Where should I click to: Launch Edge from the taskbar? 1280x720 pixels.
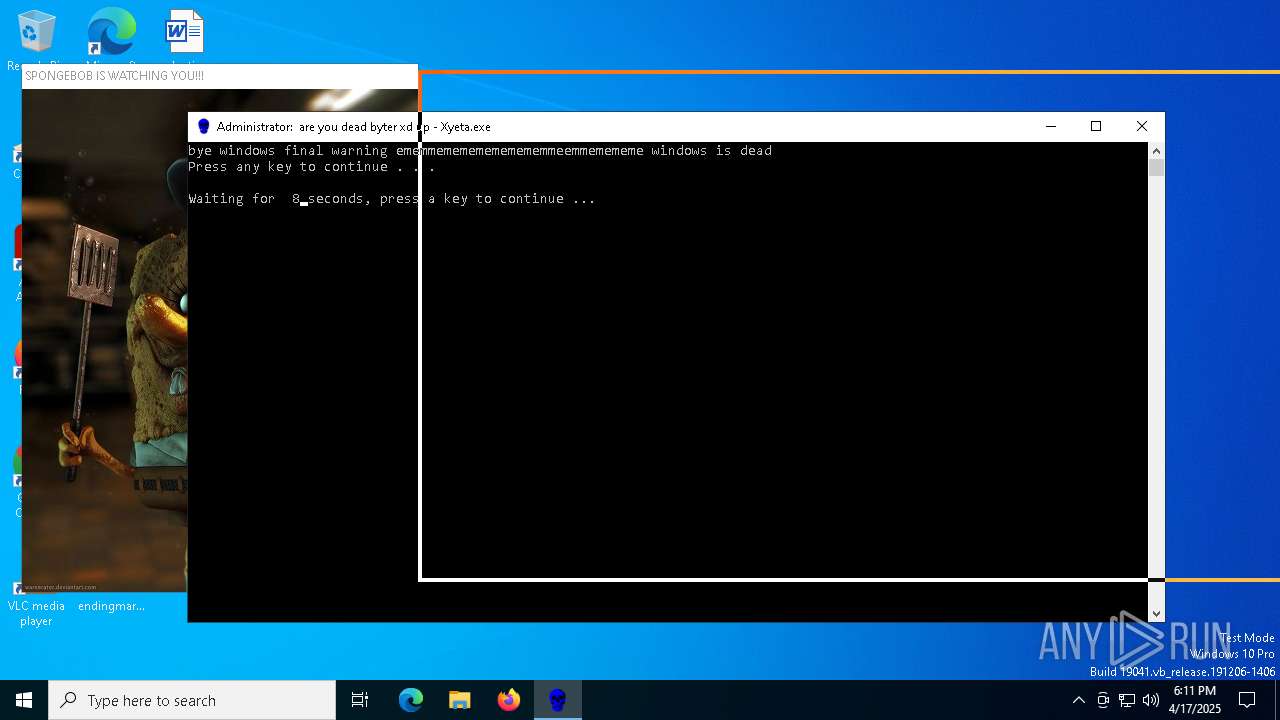[x=411, y=700]
